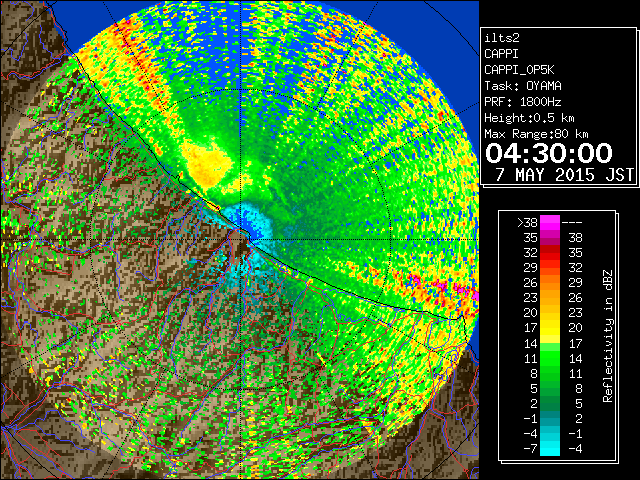
Task: Pick the cyan -7 to -4 dBZ swatch
Action: point(550,449)
